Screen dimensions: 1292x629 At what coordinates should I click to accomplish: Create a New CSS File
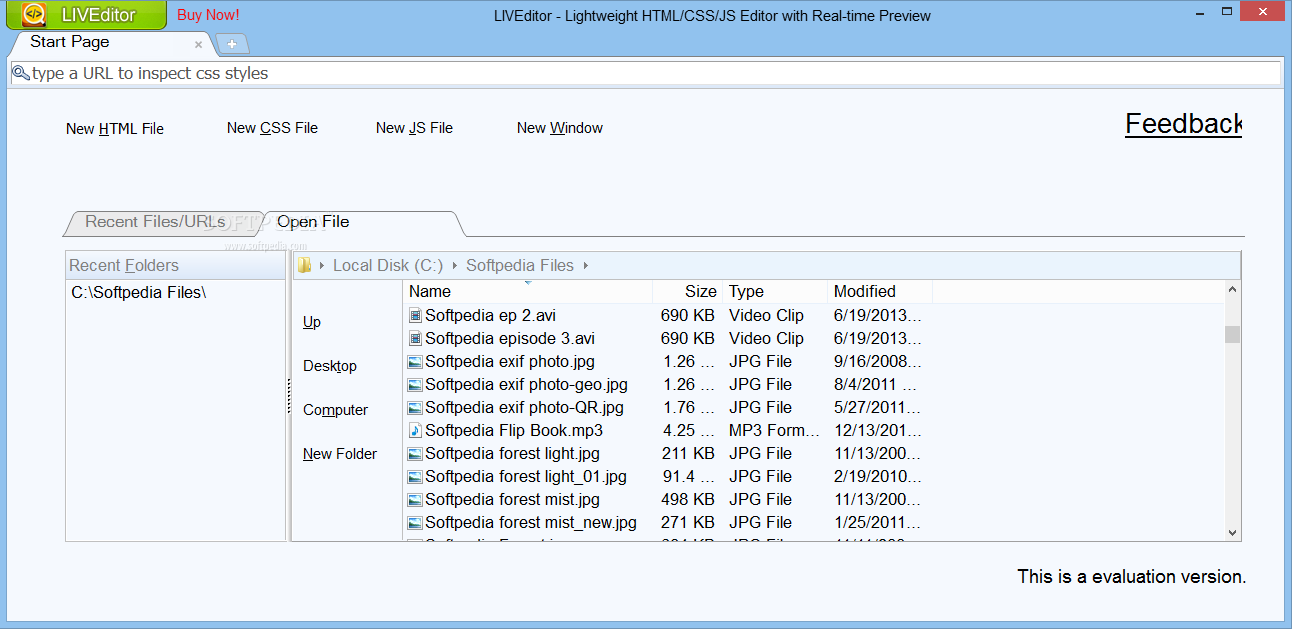[272, 128]
